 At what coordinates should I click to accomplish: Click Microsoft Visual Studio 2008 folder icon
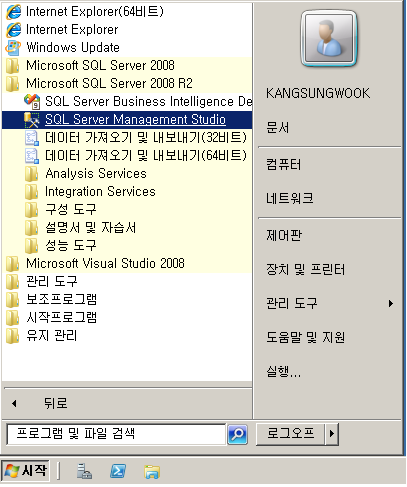pyautogui.click(x=13, y=264)
